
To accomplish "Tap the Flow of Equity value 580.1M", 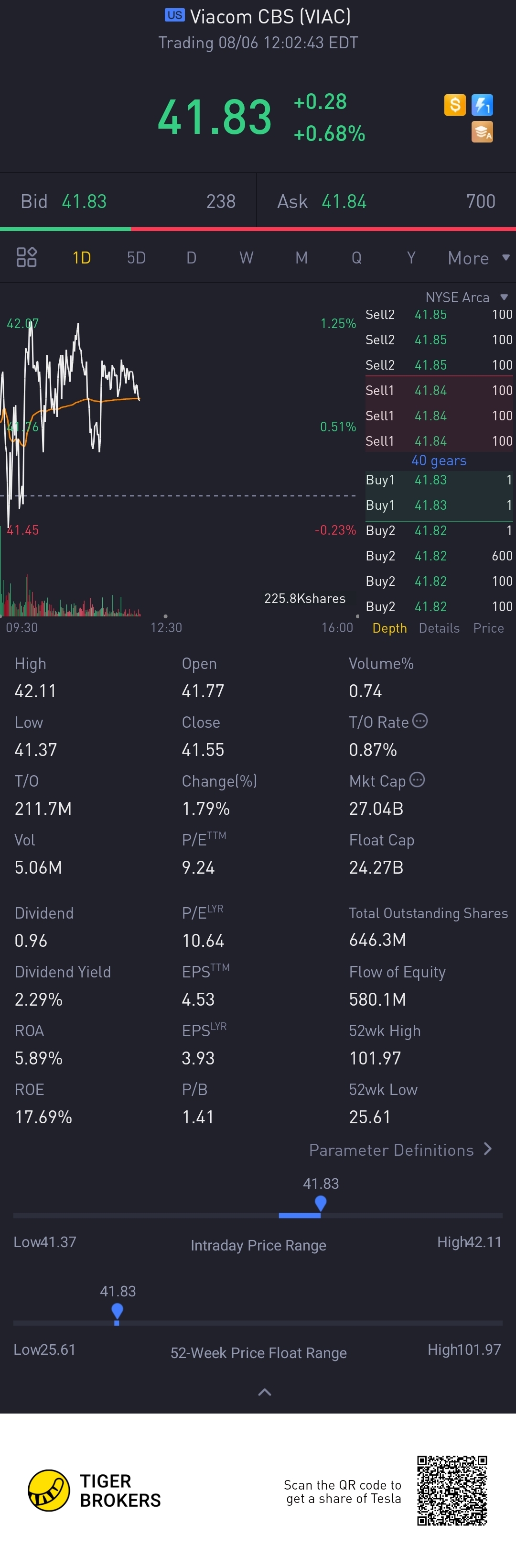I will 377,999.
